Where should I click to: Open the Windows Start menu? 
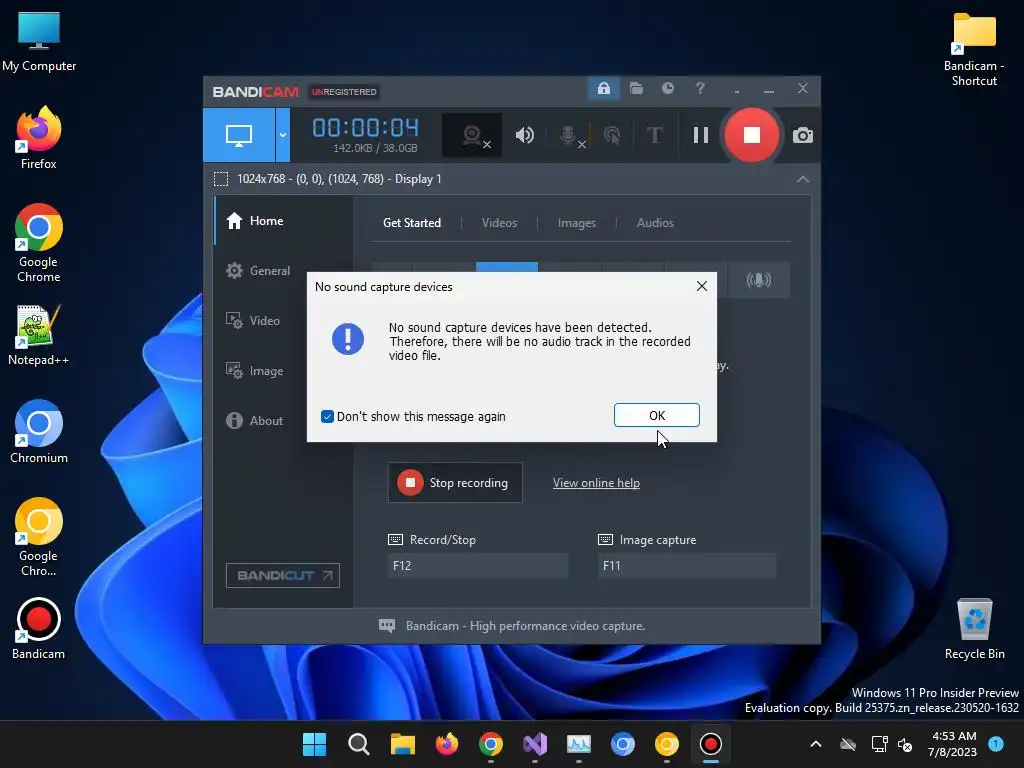(314, 744)
